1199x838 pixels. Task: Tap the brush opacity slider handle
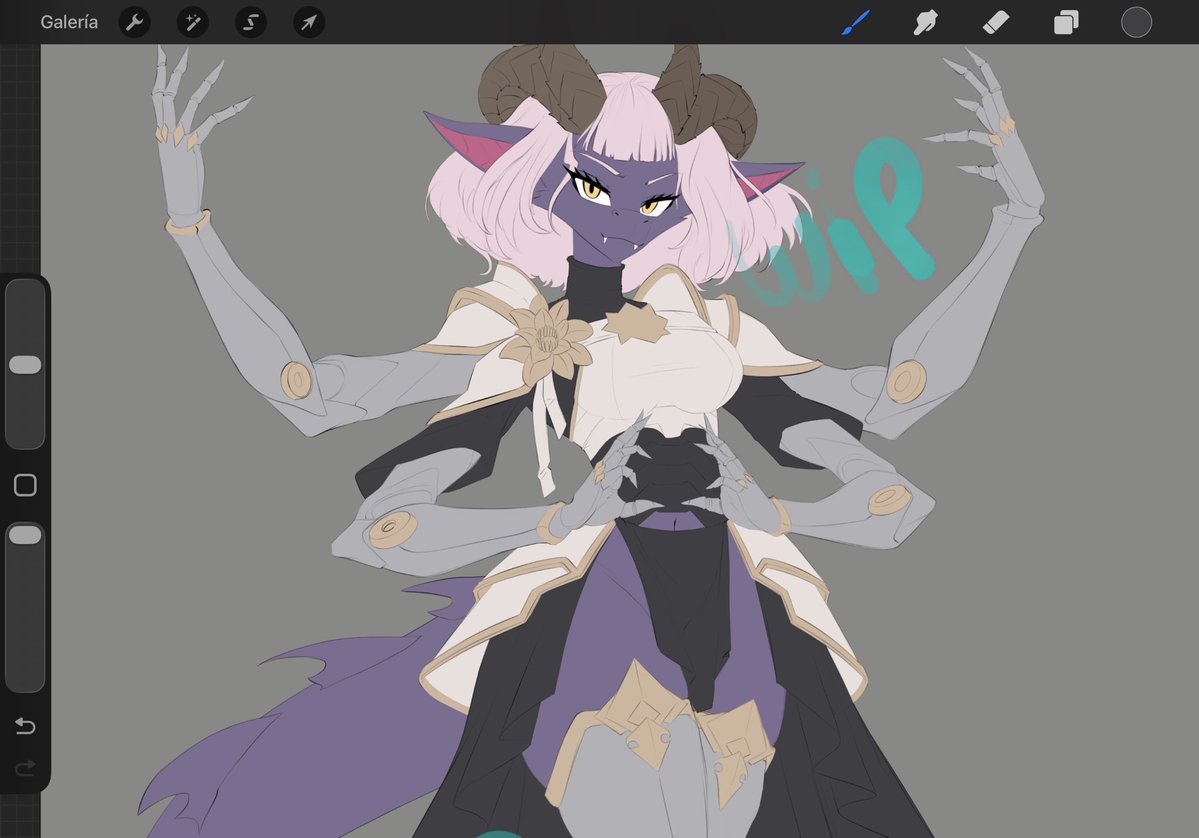tap(25, 534)
